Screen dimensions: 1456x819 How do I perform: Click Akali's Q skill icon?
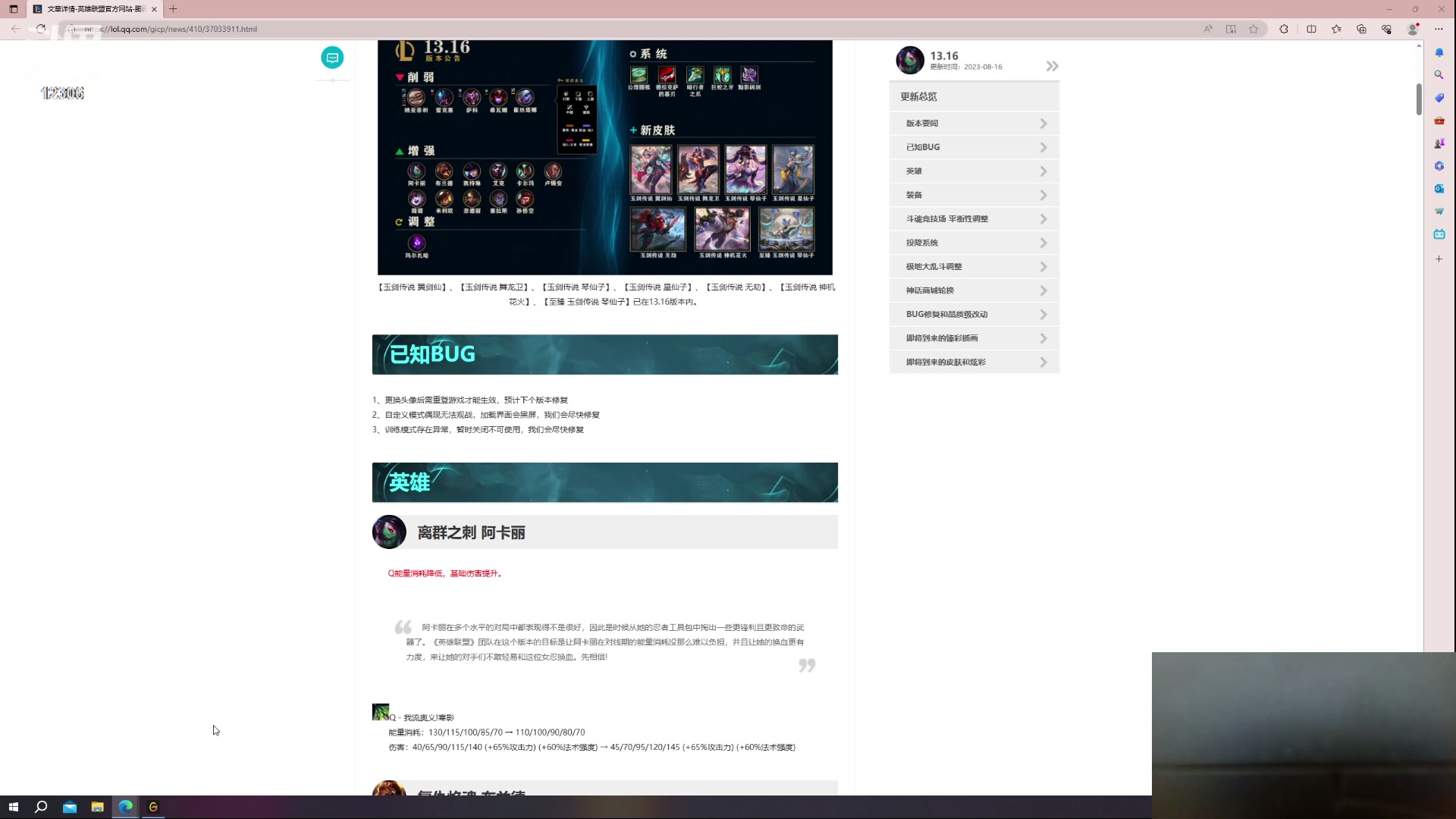point(381,712)
